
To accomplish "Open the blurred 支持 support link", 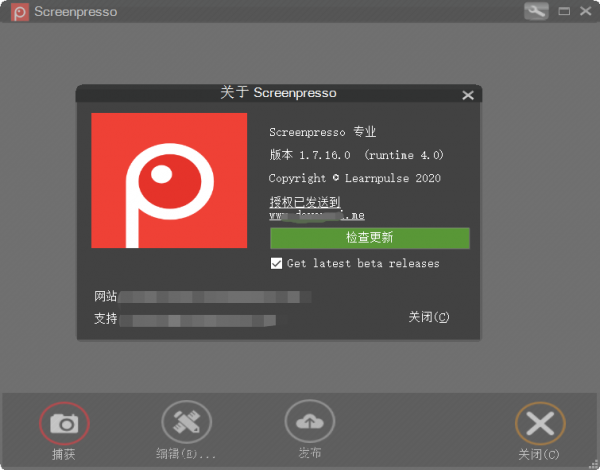I will (197, 320).
